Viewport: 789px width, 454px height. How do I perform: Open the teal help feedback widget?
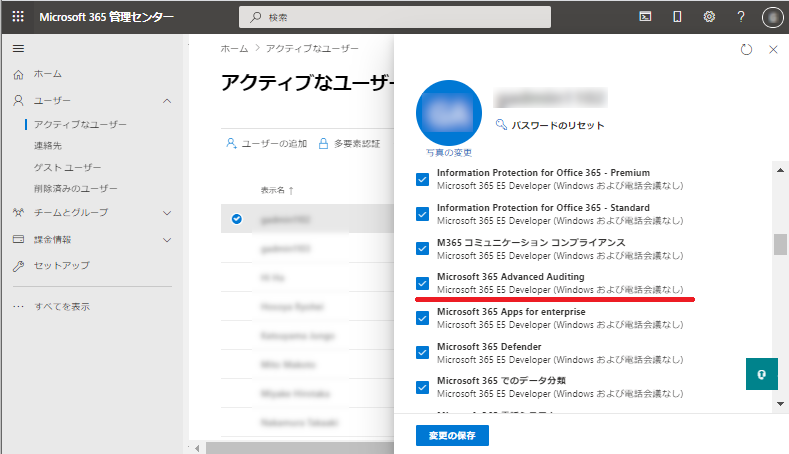tap(761, 374)
